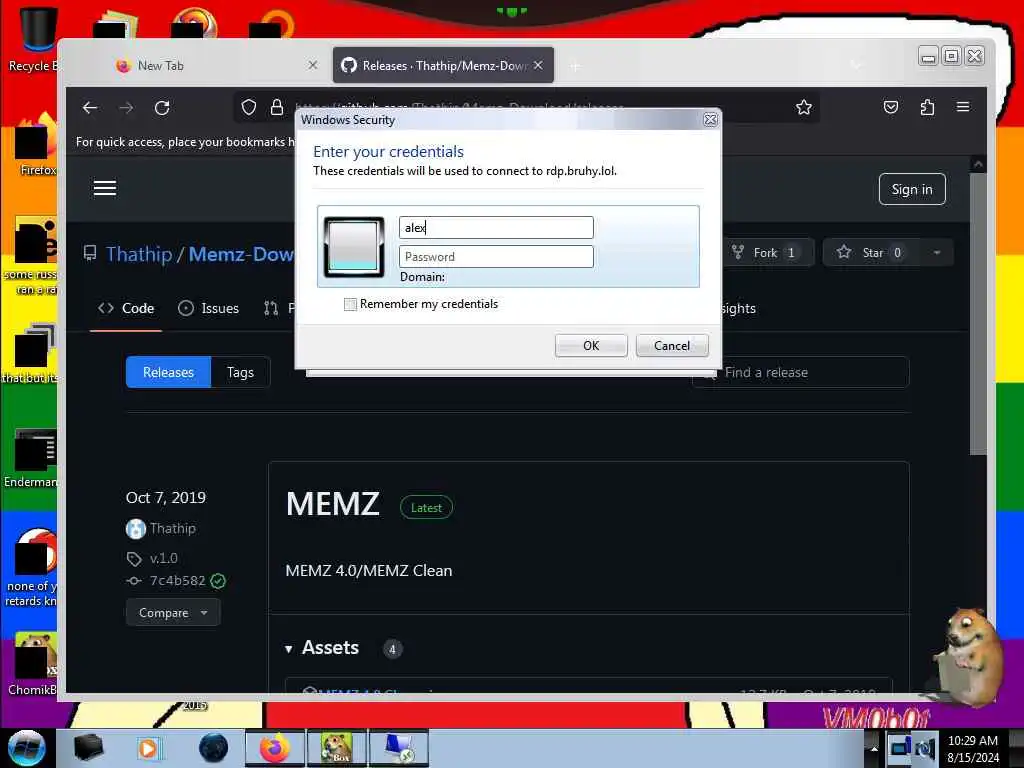Screen dimensions: 1024x768
Task: Open the Extensions puzzle icon
Action: click(x=927, y=107)
